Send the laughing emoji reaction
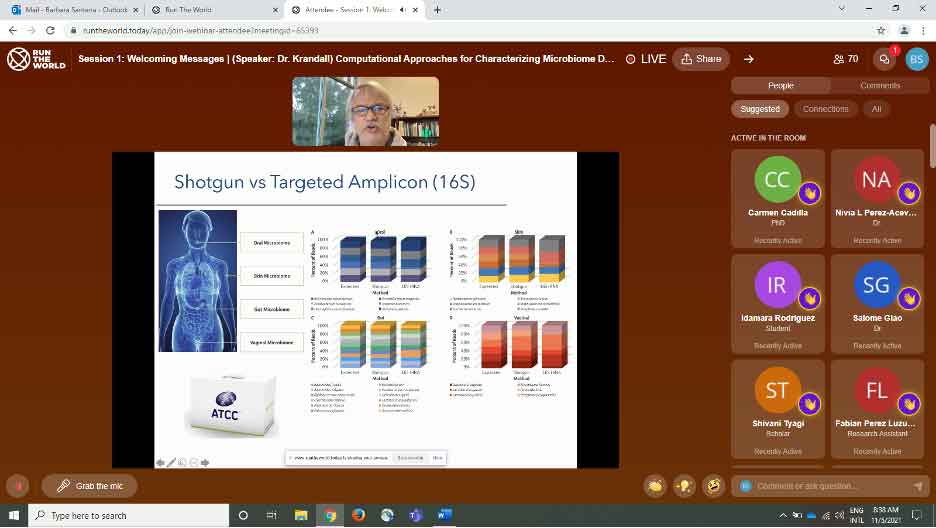936x528 pixels. click(x=713, y=486)
